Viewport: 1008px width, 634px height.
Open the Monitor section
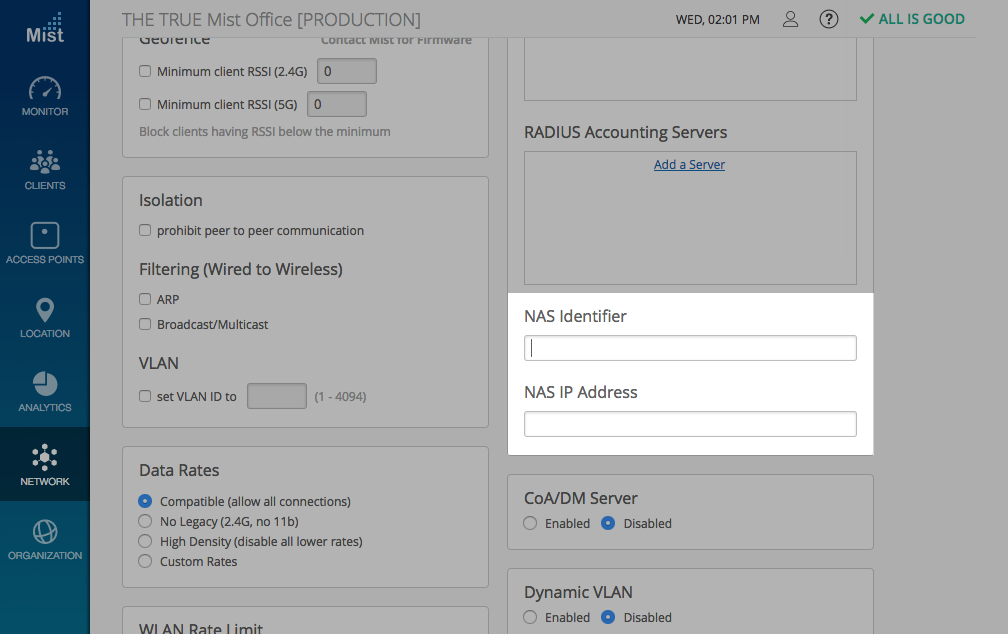pos(45,96)
